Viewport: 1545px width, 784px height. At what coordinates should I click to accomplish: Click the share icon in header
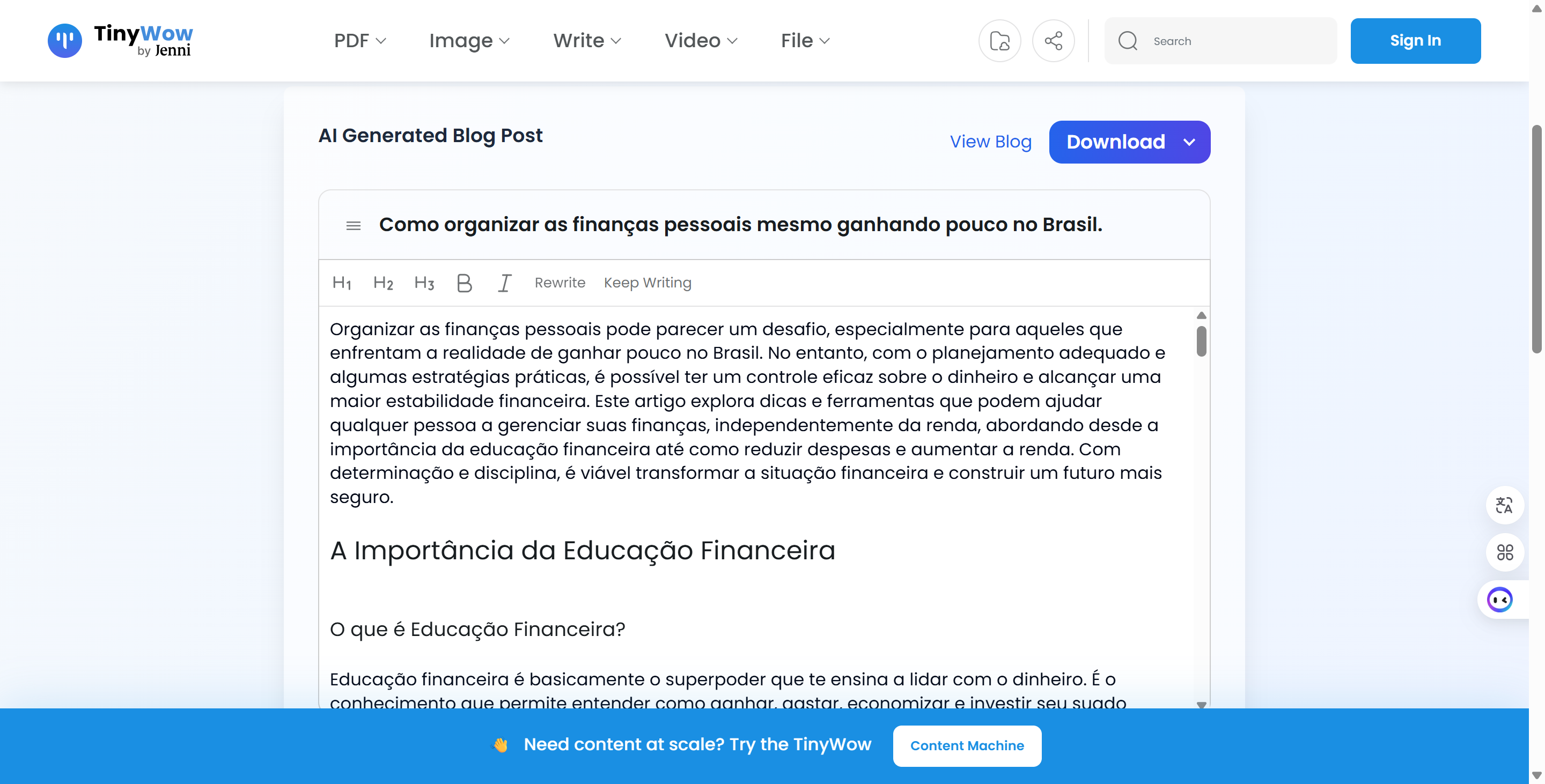tap(1053, 41)
